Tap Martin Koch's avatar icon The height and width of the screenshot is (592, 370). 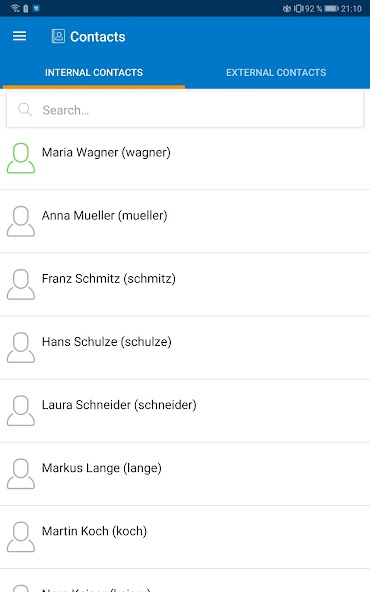point(21,537)
